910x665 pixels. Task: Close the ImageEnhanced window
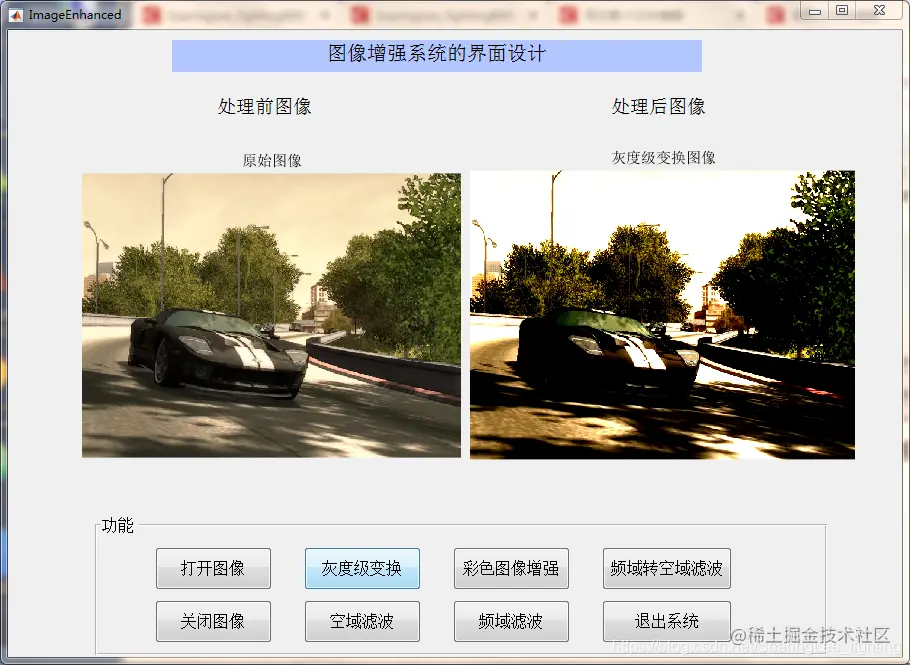(x=879, y=10)
